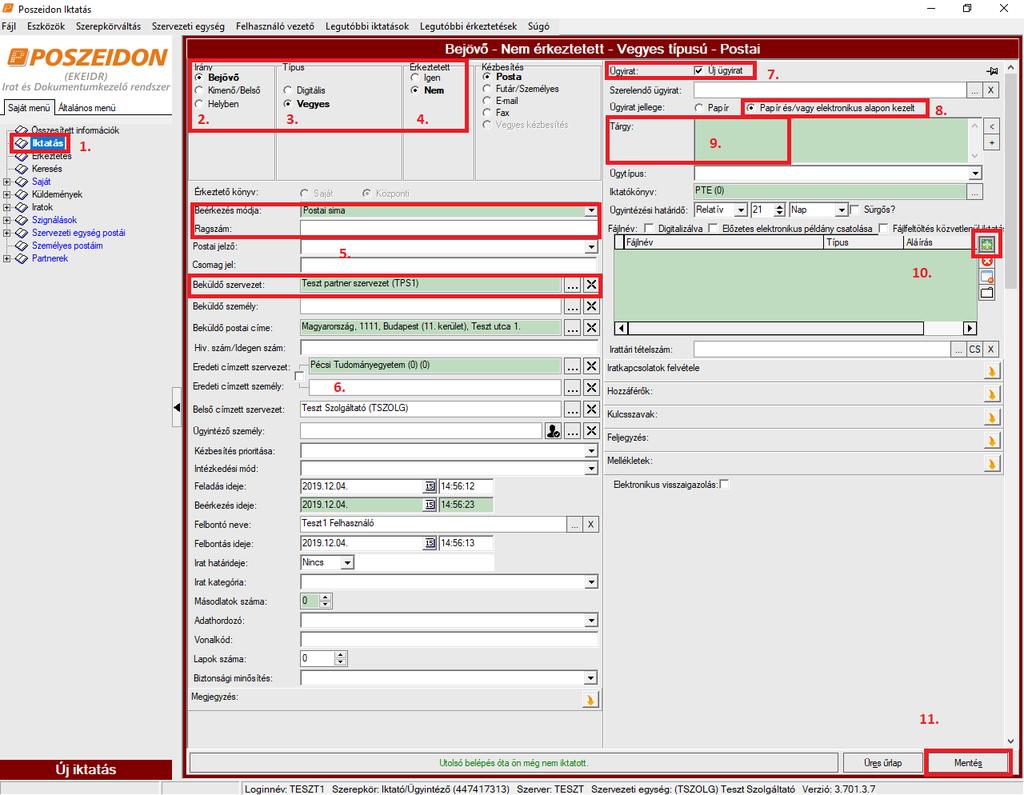Open the Szerepkörváltás menu
The width and height of the screenshot is (1024, 795).
(108, 26)
